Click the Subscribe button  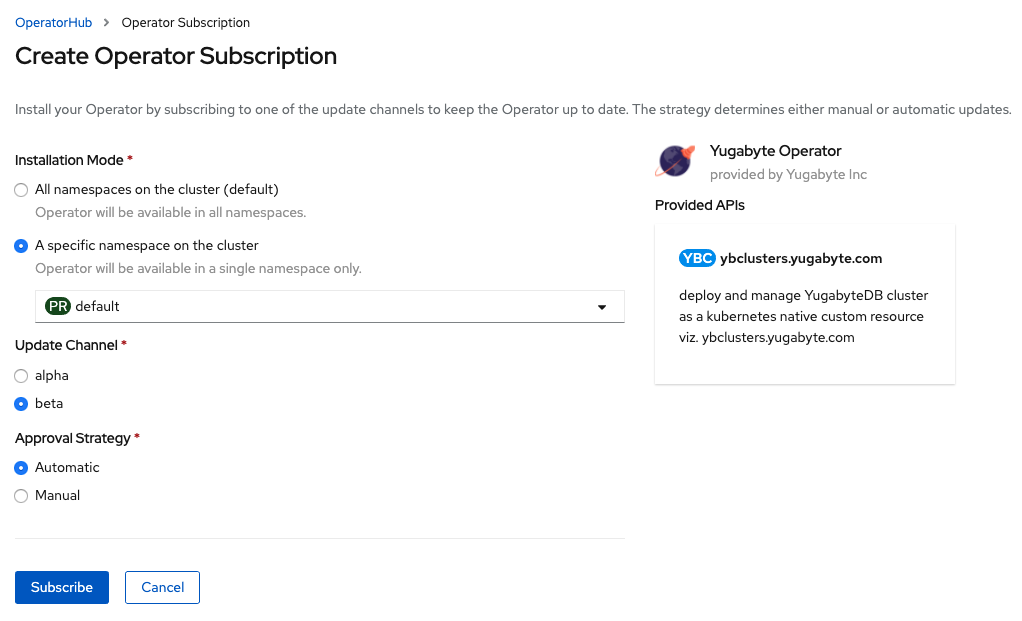62,588
